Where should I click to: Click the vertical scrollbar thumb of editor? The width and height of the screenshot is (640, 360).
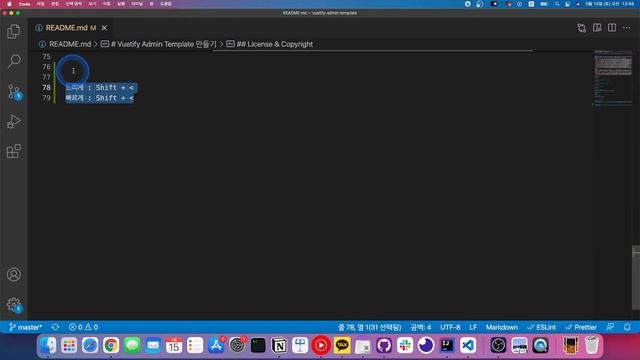coord(636,278)
